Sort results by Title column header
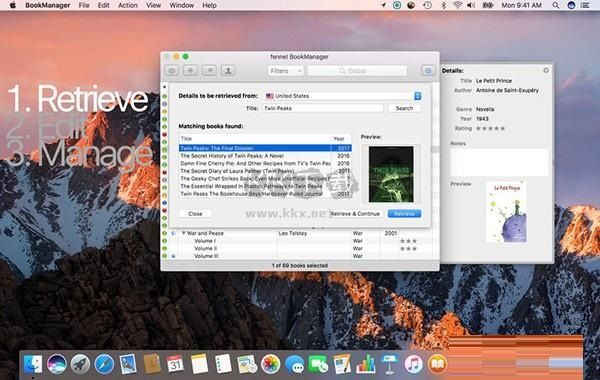600x380 pixels. (x=255, y=139)
